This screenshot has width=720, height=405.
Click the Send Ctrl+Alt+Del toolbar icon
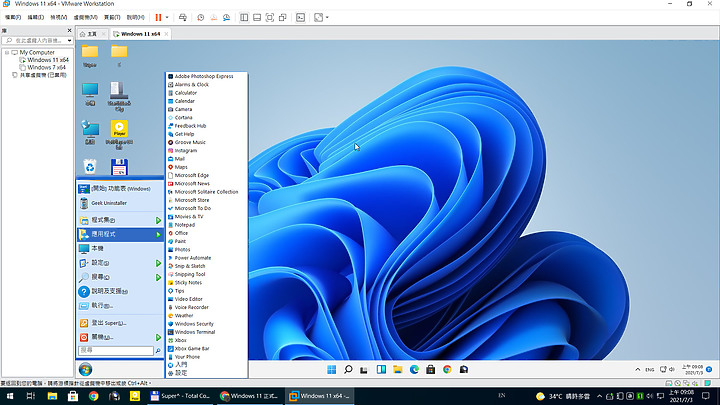183,17
